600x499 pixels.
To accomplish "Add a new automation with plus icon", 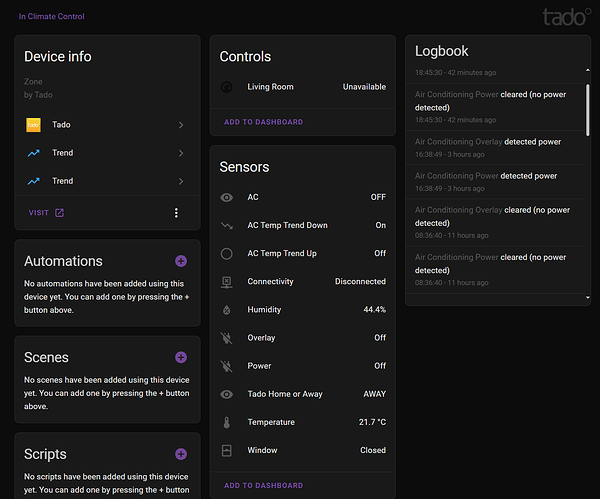I will pos(181,261).
